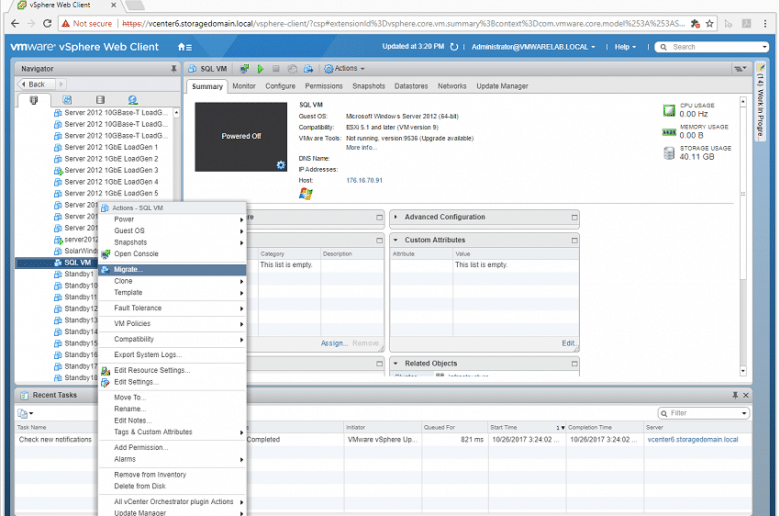The width and height of the screenshot is (780, 516).
Task: Click the storage usage disk icon
Action: point(669,153)
